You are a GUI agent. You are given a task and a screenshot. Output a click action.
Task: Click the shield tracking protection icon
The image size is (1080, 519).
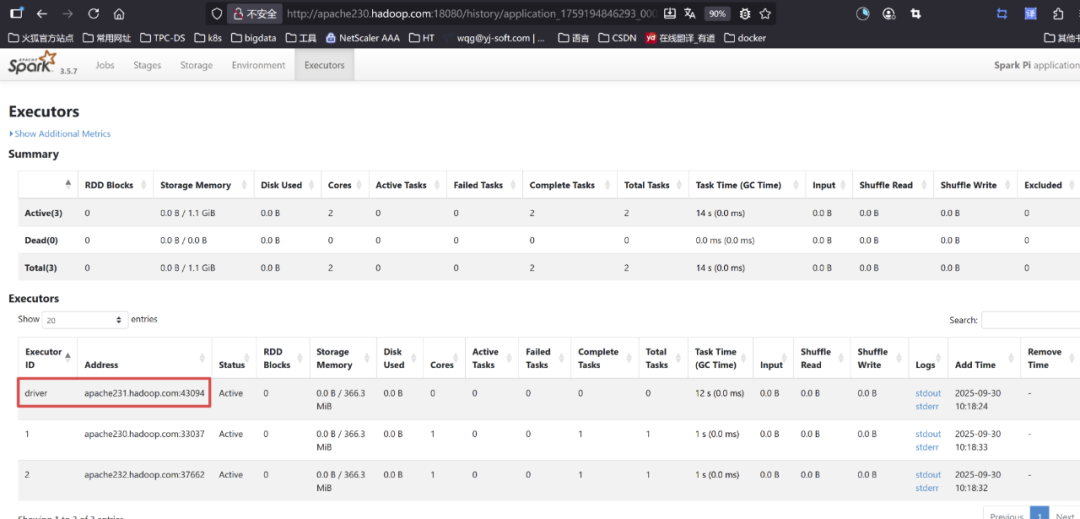click(x=216, y=14)
